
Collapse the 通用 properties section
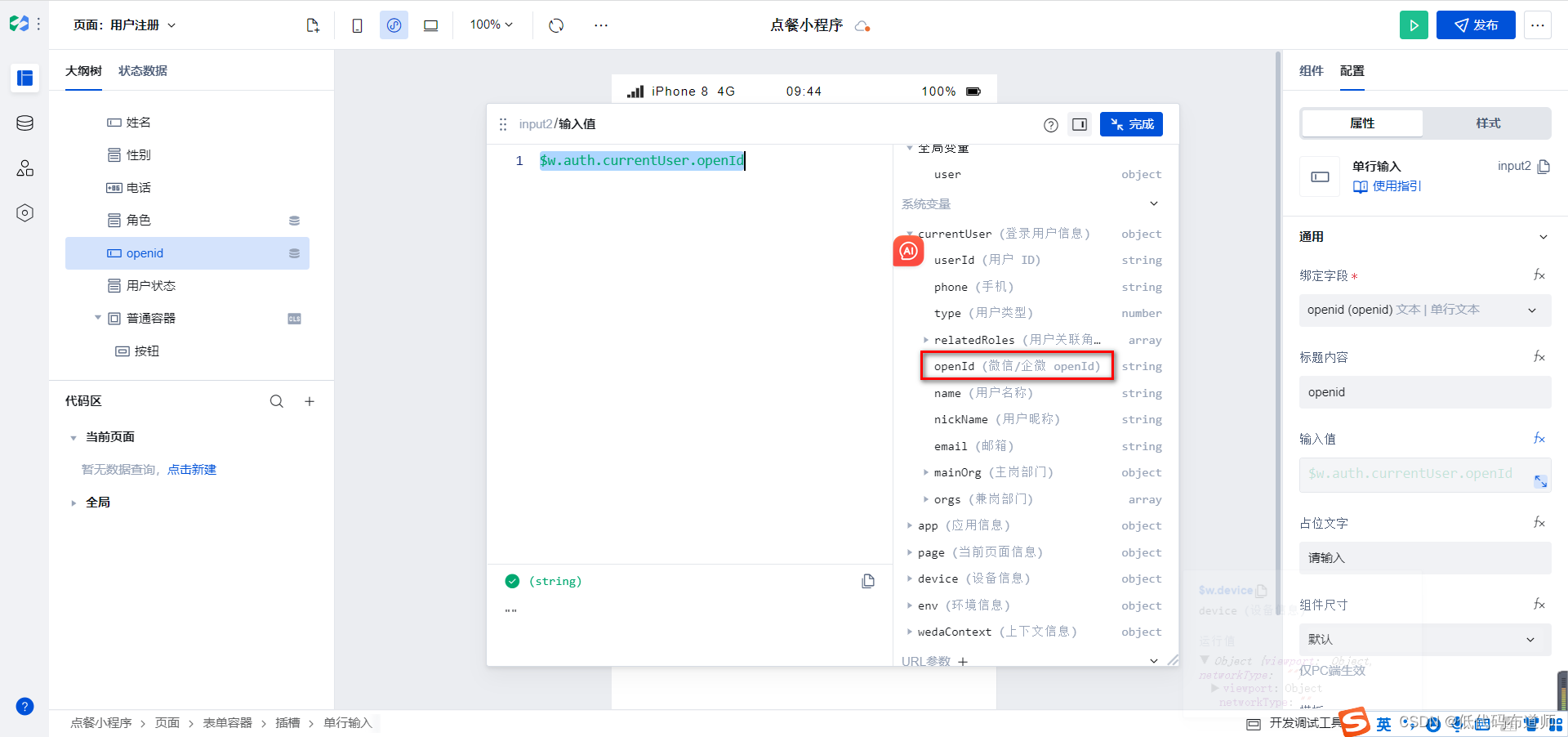click(x=1543, y=237)
